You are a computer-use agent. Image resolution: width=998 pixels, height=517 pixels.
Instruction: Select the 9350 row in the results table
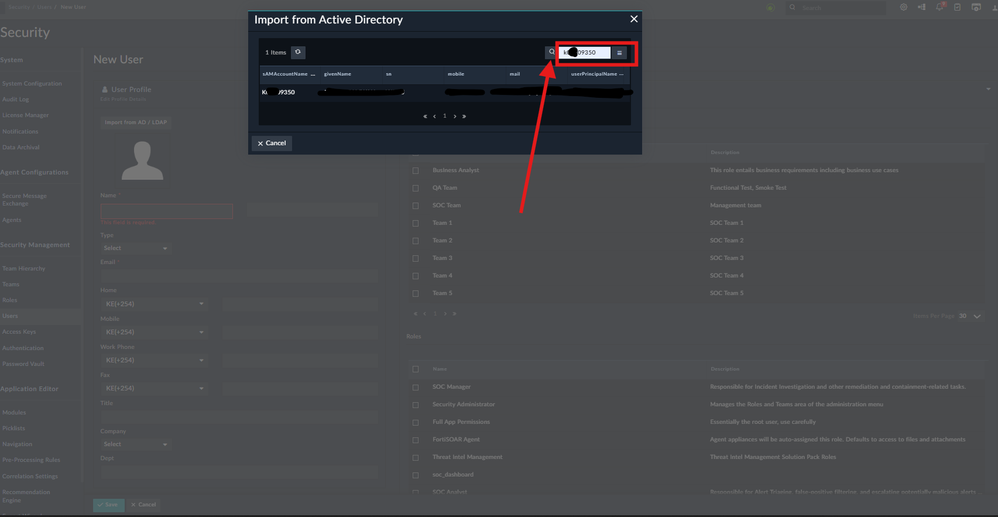point(445,92)
